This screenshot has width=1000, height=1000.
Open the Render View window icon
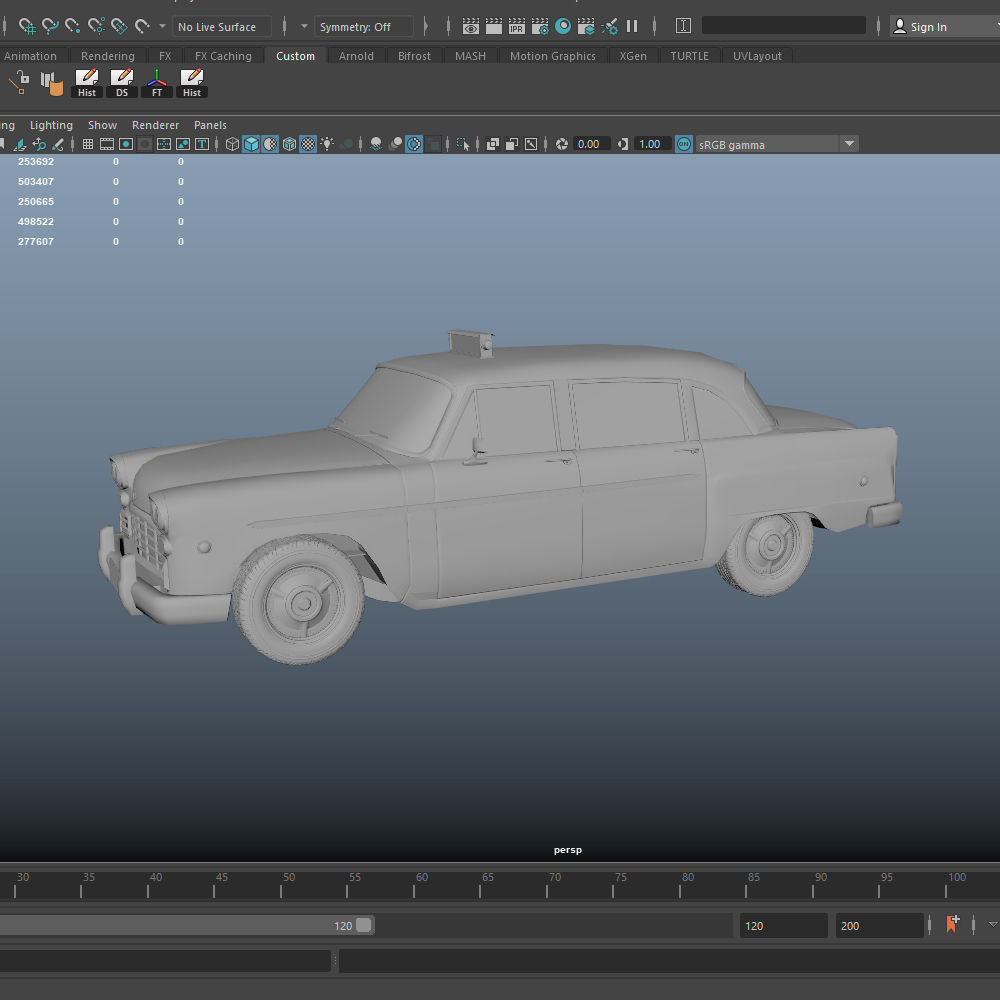pyautogui.click(x=471, y=26)
